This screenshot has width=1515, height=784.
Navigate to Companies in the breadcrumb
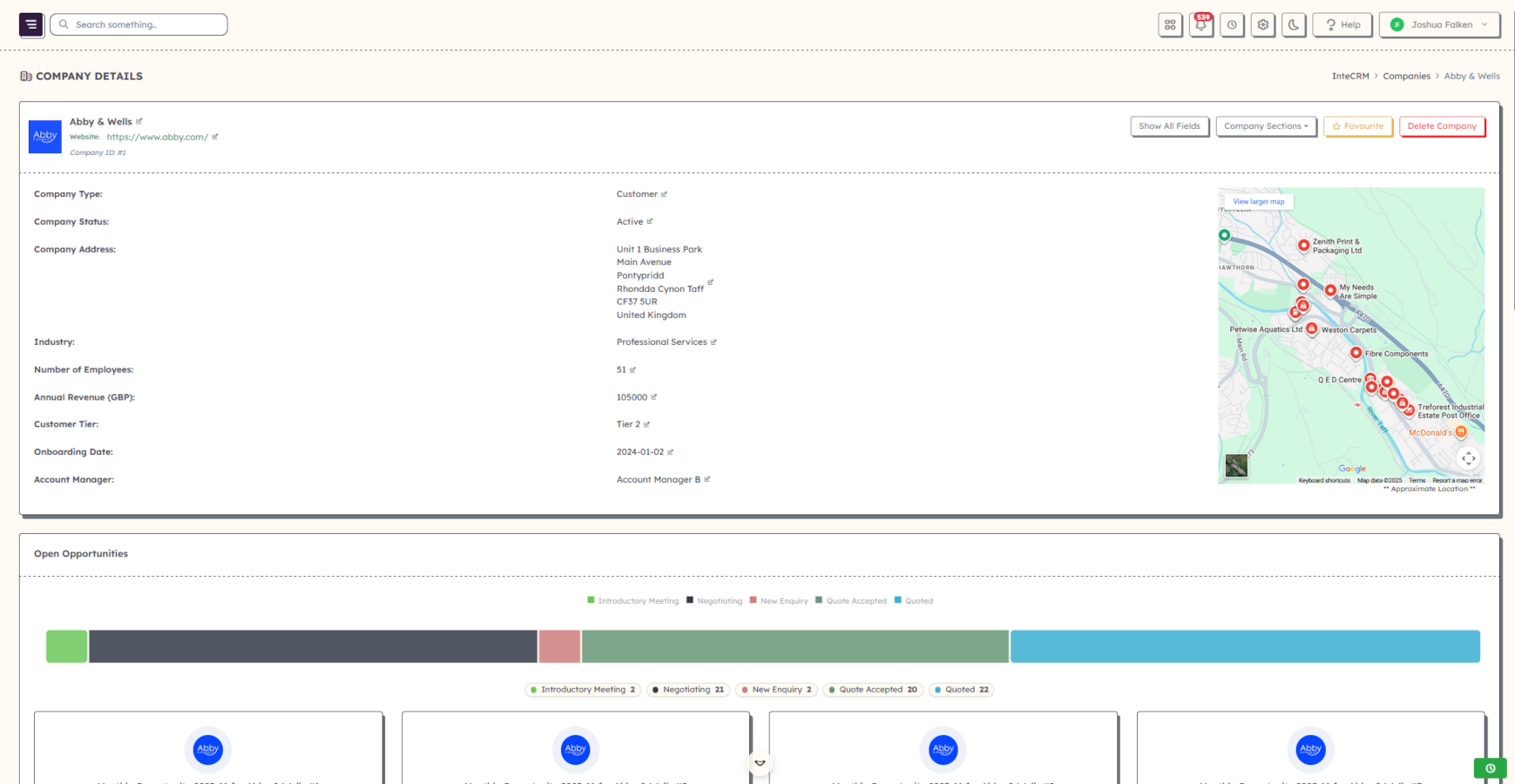(x=1406, y=76)
